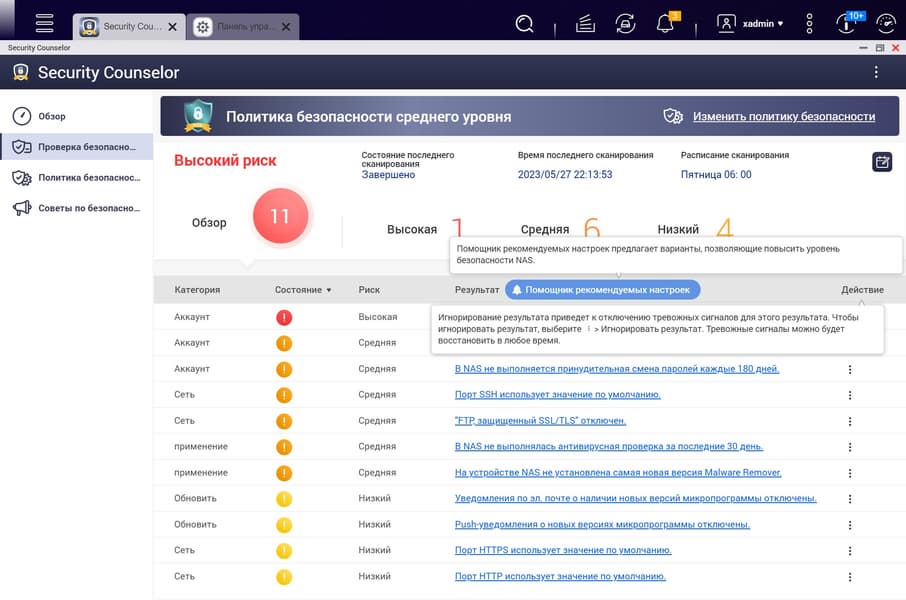The image size is (906, 600).
Task: Click the external devices sync icon
Action: point(625,23)
